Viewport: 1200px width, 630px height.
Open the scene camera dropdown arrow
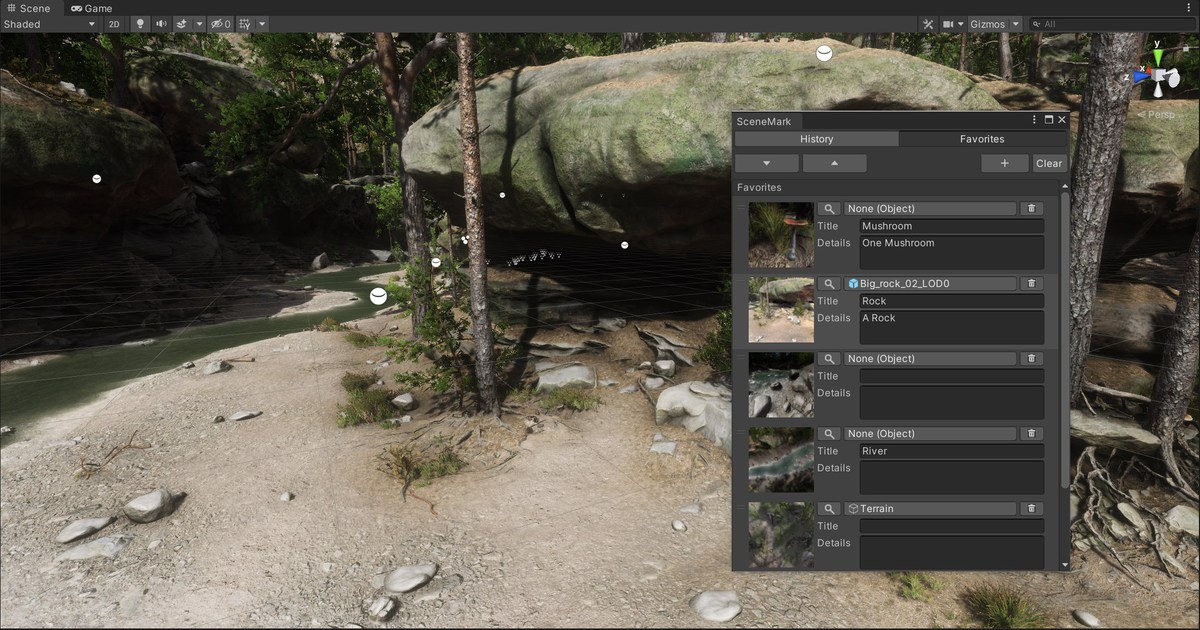point(960,23)
